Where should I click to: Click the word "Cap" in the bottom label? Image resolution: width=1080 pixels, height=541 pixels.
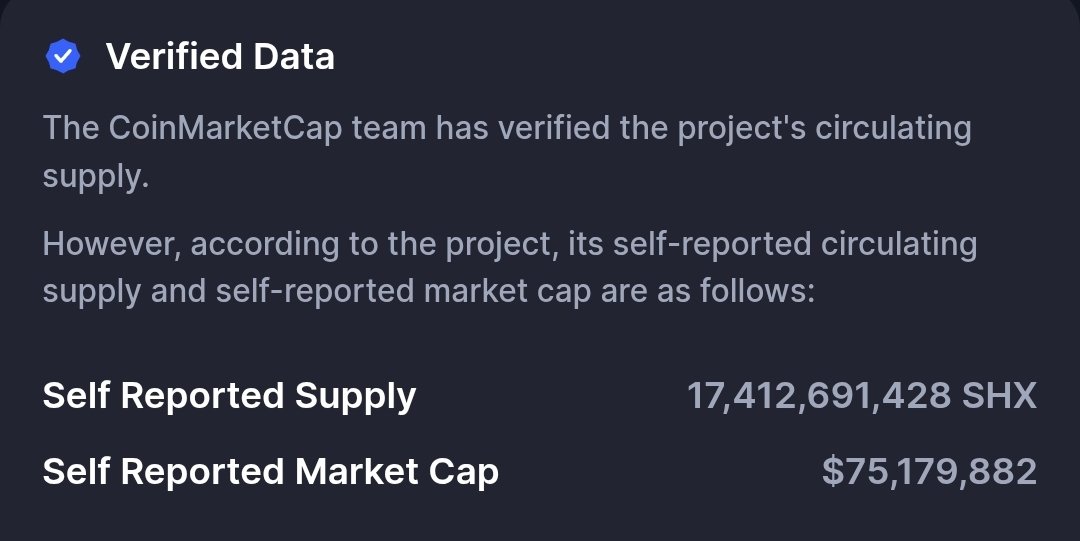(465, 471)
